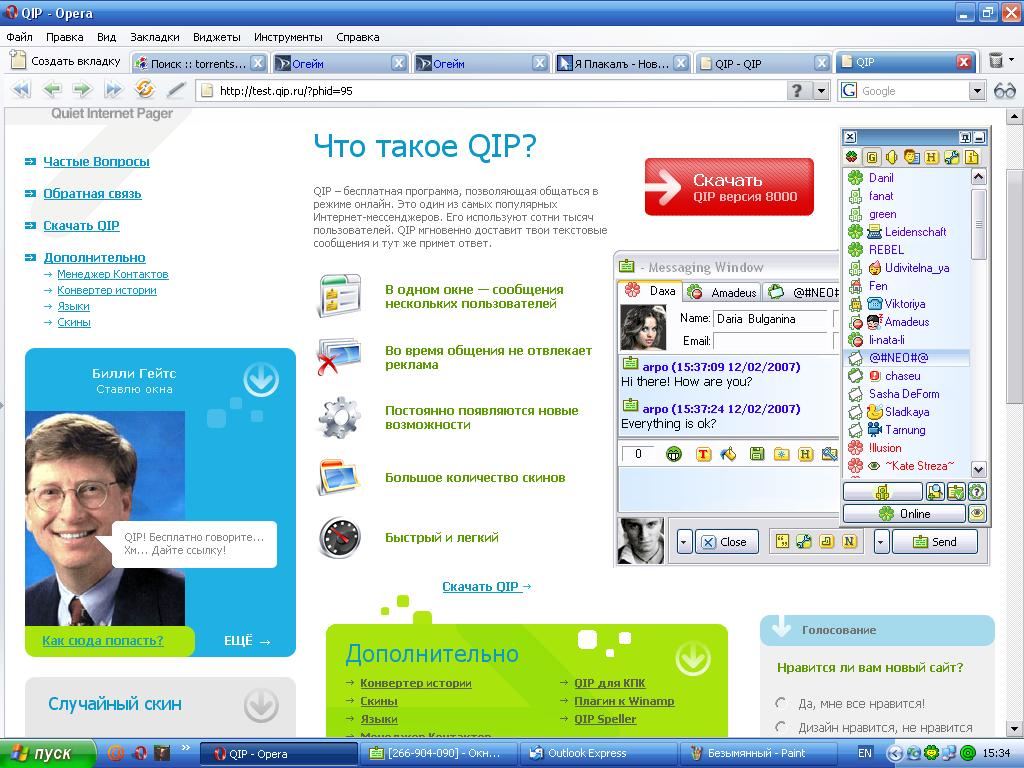
Task: Click the wand (pencil) icon in the toolbar
Action: click(x=175, y=89)
